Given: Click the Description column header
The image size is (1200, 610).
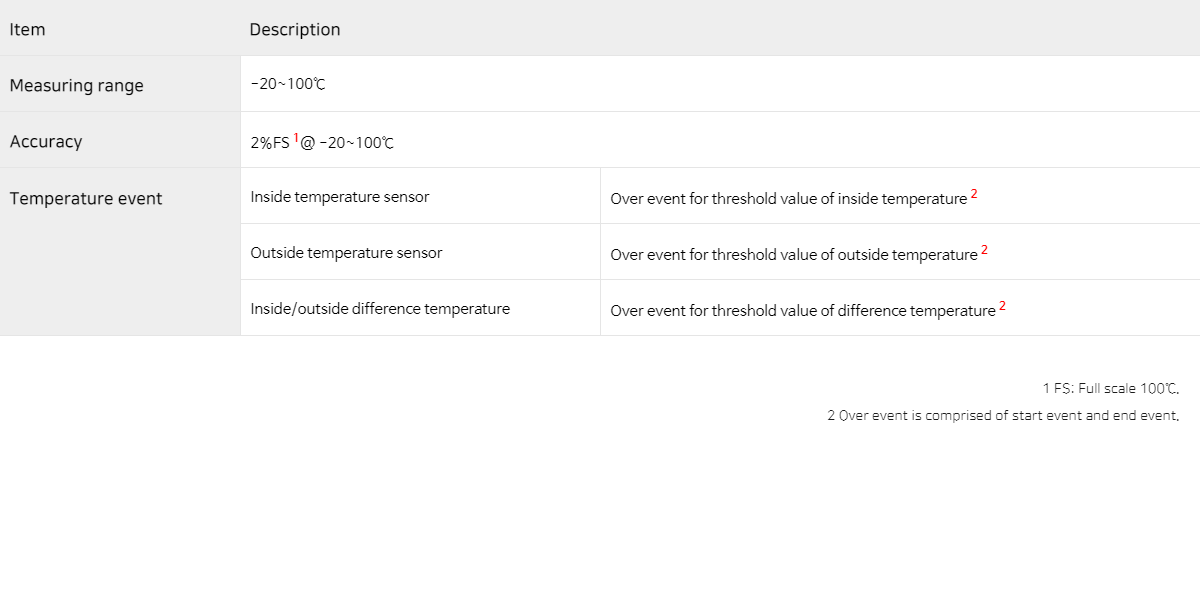Looking at the screenshot, I should click(295, 29).
